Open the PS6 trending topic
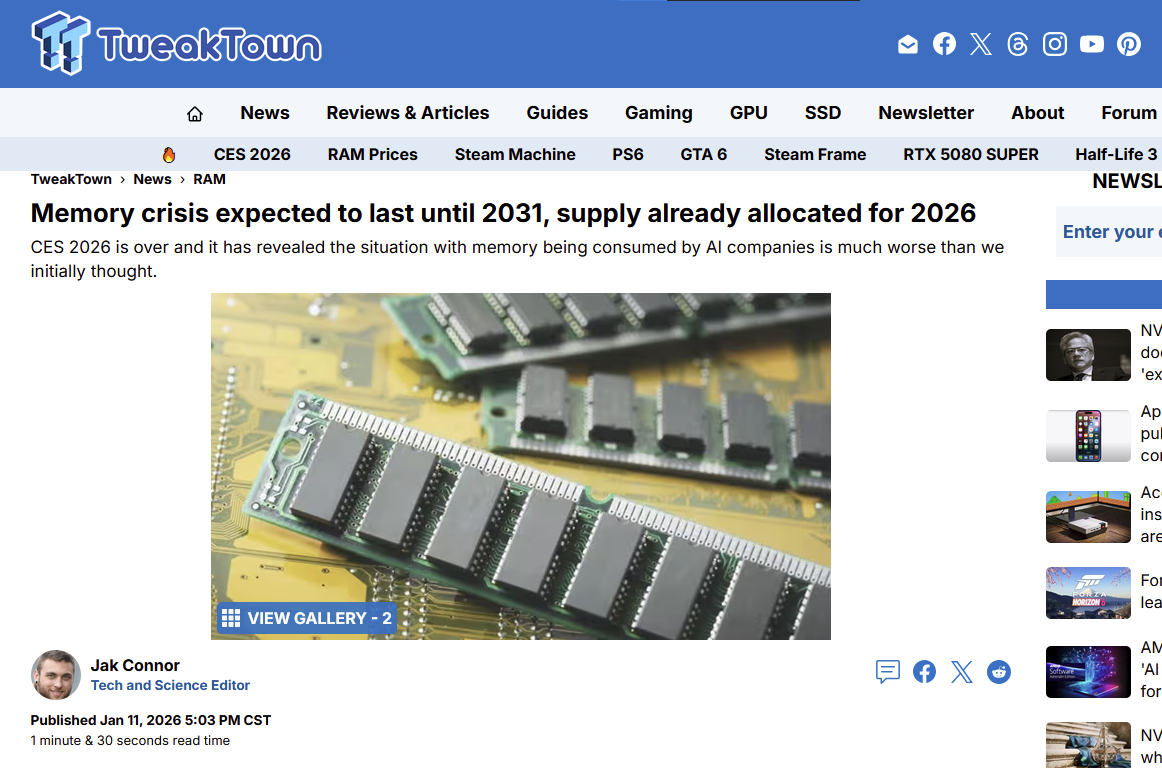The width and height of the screenshot is (1162, 768). tap(628, 154)
